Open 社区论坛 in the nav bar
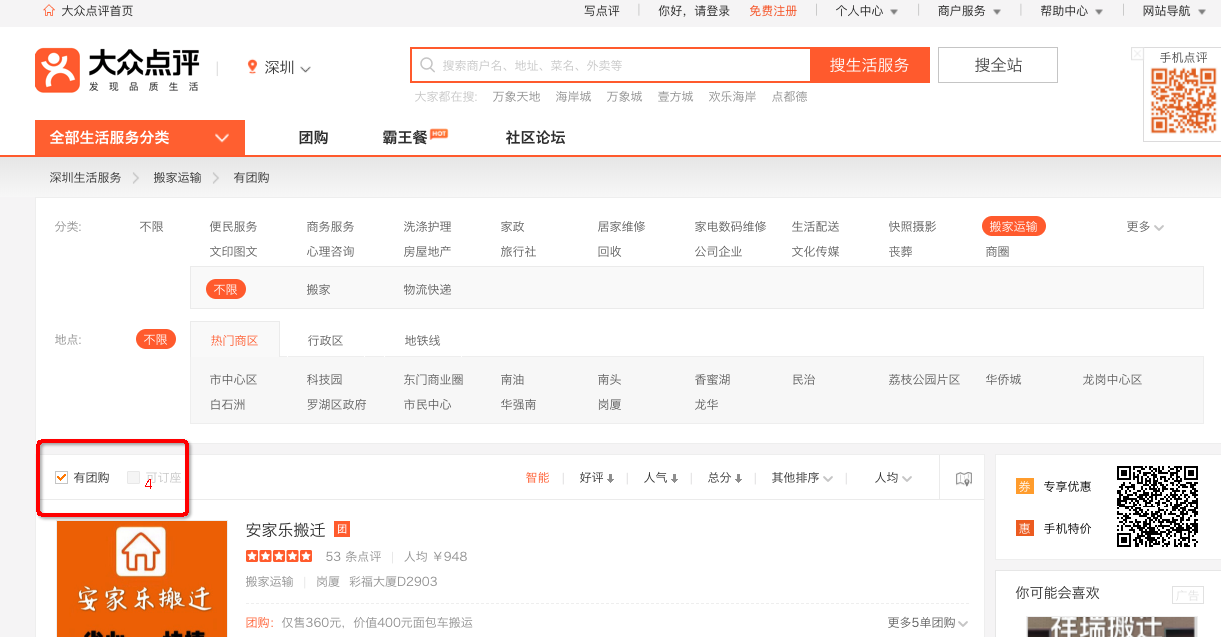 click(535, 138)
